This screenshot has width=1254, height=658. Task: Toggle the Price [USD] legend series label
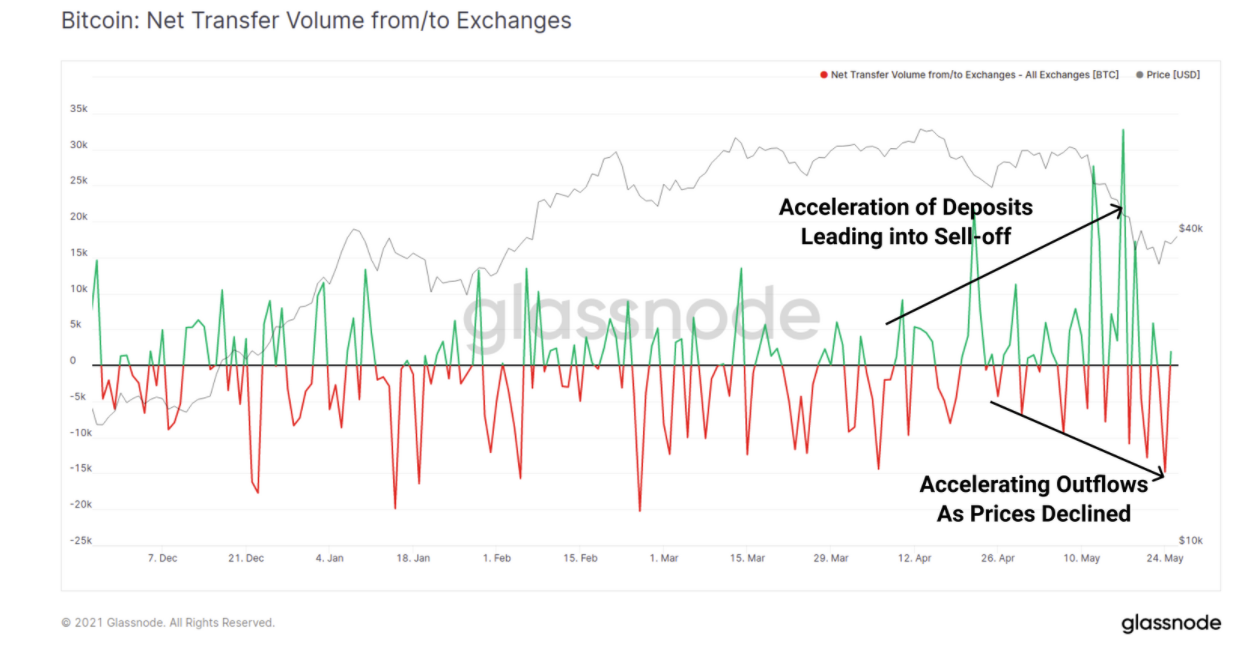pyautogui.click(x=1173, y=75)
